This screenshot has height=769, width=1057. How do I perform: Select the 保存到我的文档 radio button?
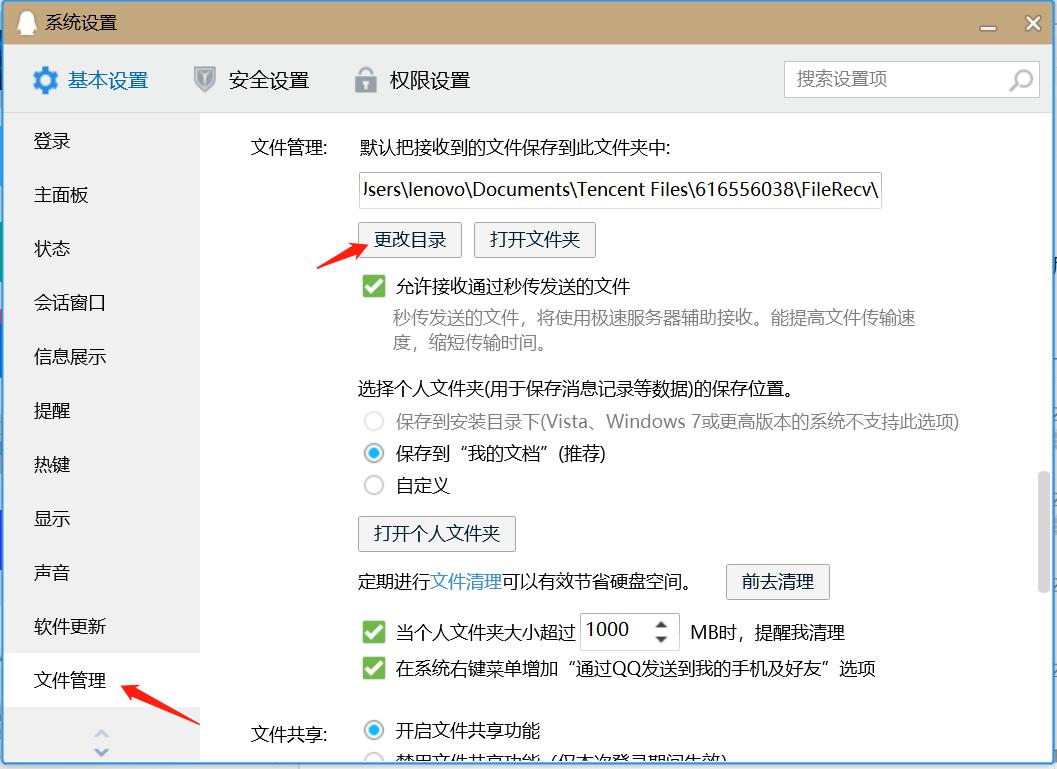(373, 453)
